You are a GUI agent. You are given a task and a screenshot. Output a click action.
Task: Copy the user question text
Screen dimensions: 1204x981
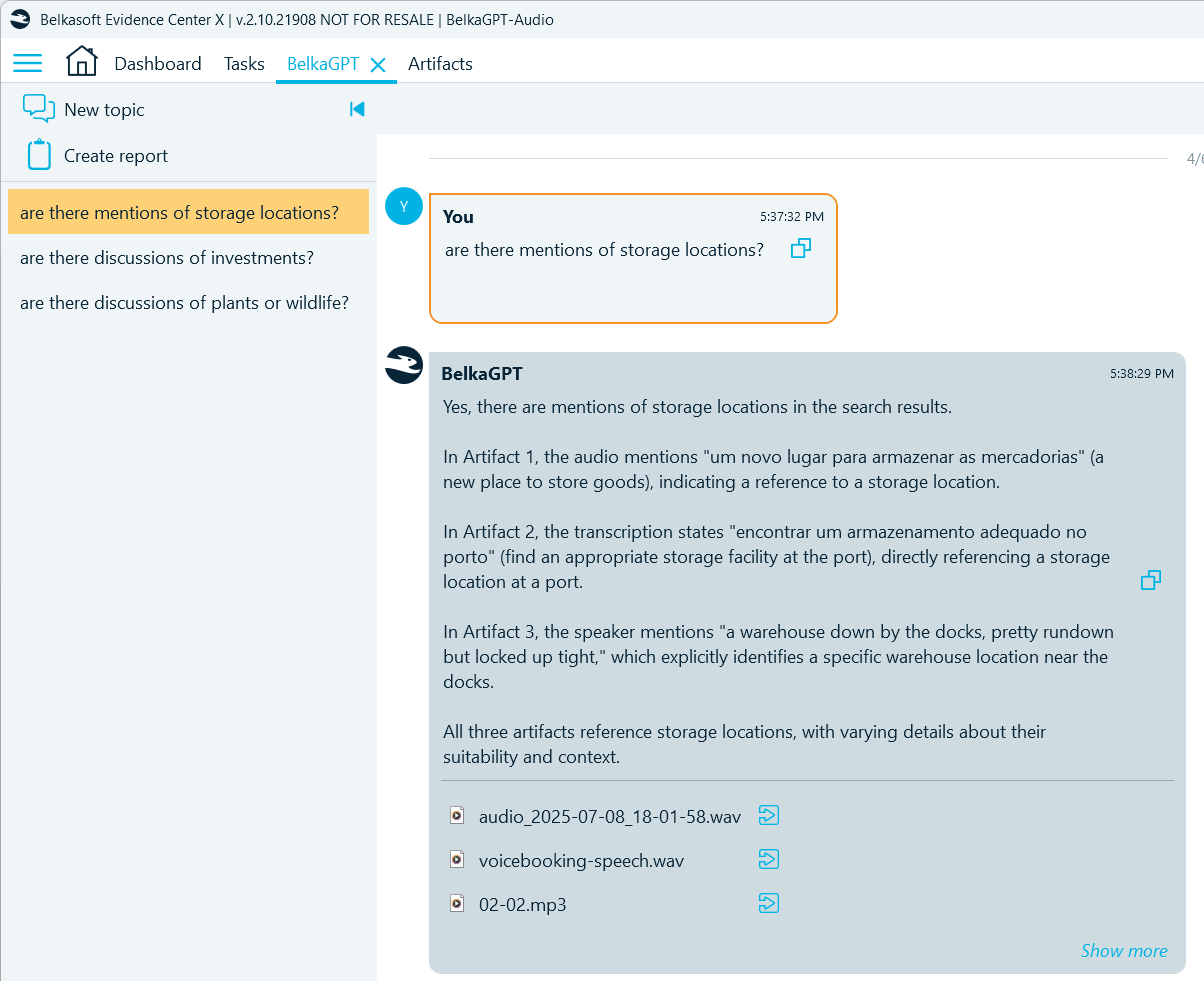point(801,249)
